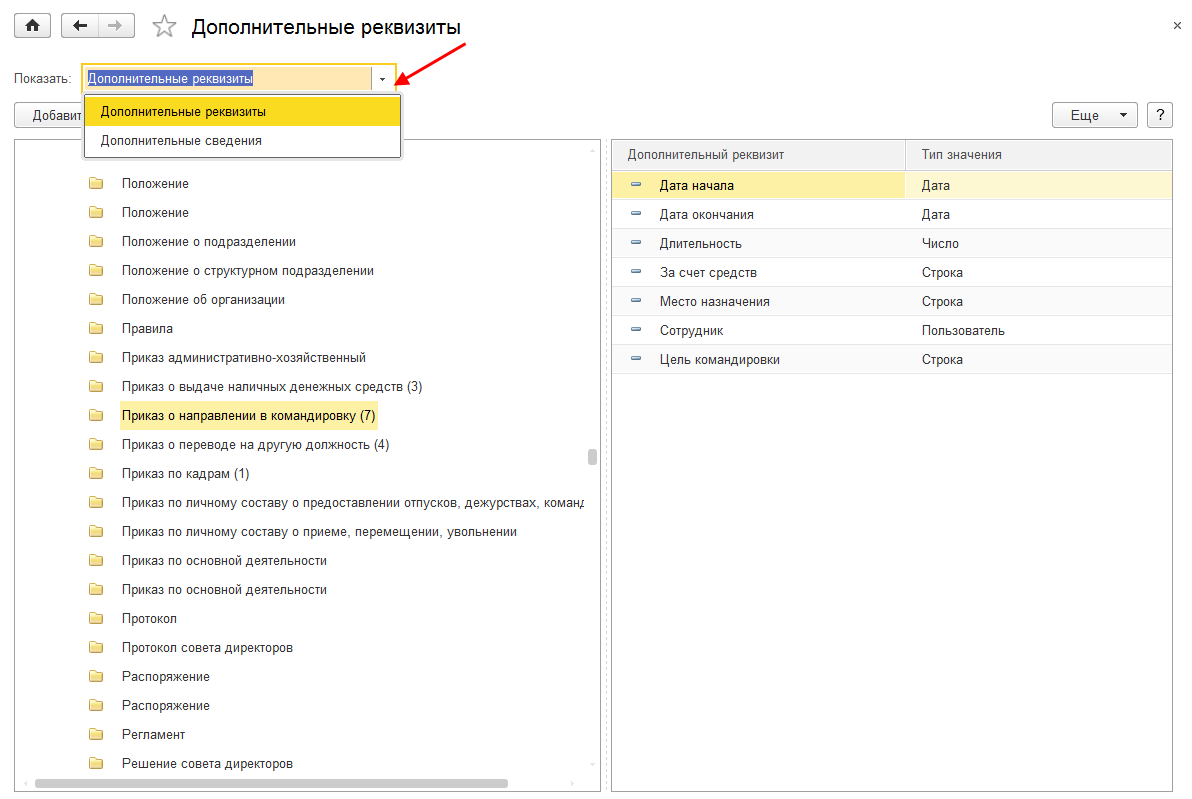
Task: Sort by Тип значения column header
Action: [x=961, y=155]
